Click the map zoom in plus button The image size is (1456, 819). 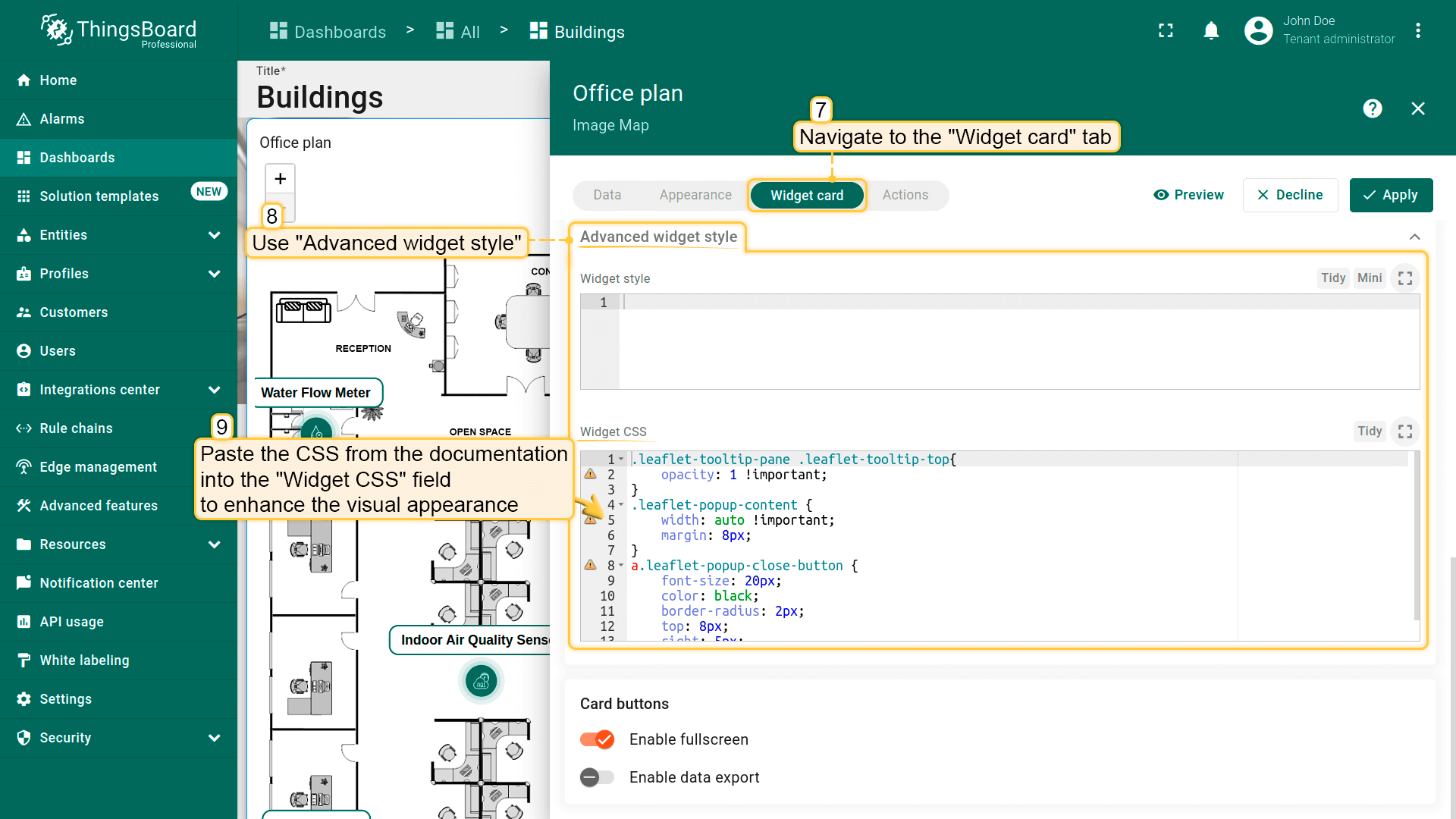[280, 179]
